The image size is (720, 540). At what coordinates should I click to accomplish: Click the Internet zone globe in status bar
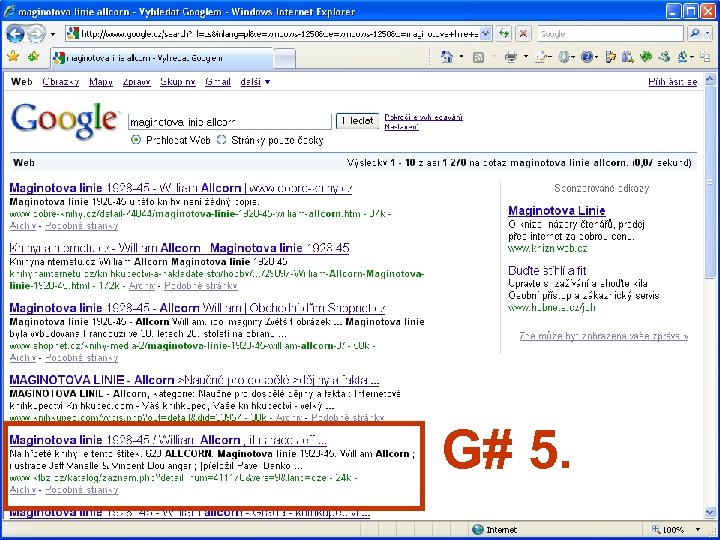[478, 529]
